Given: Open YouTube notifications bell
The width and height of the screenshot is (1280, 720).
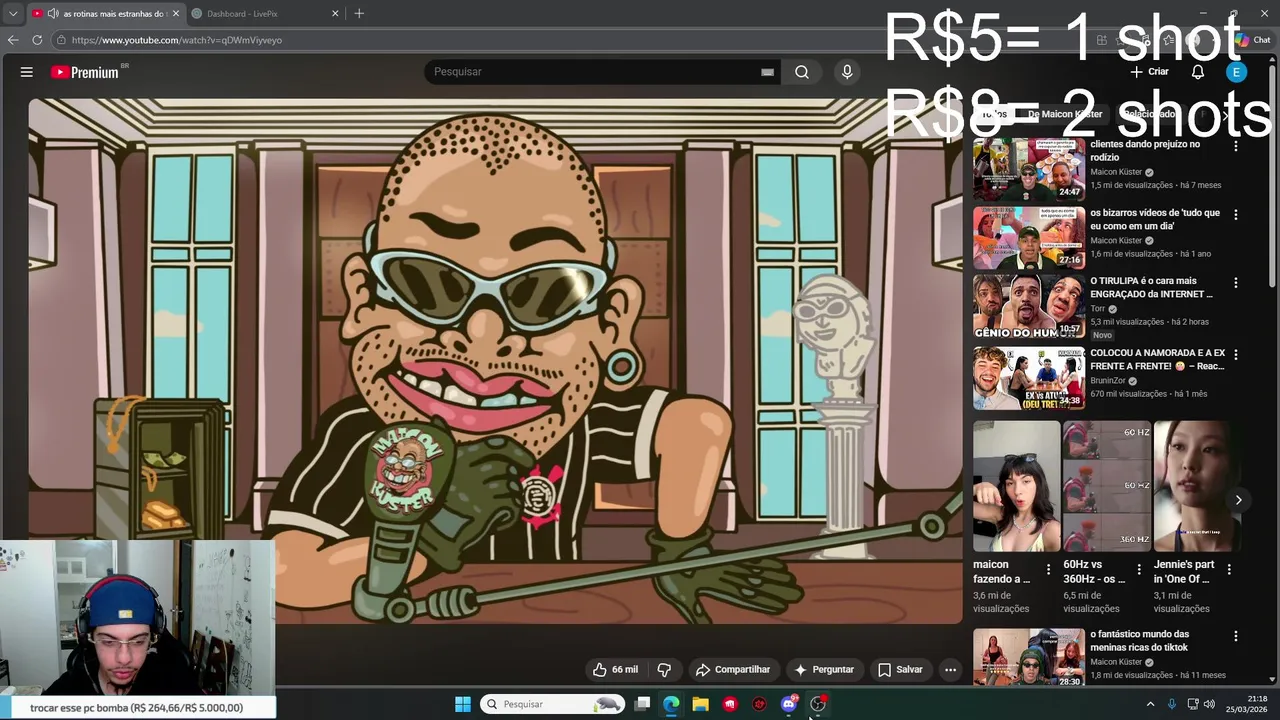Looking at the screenshot, I should coord(1197,72).
